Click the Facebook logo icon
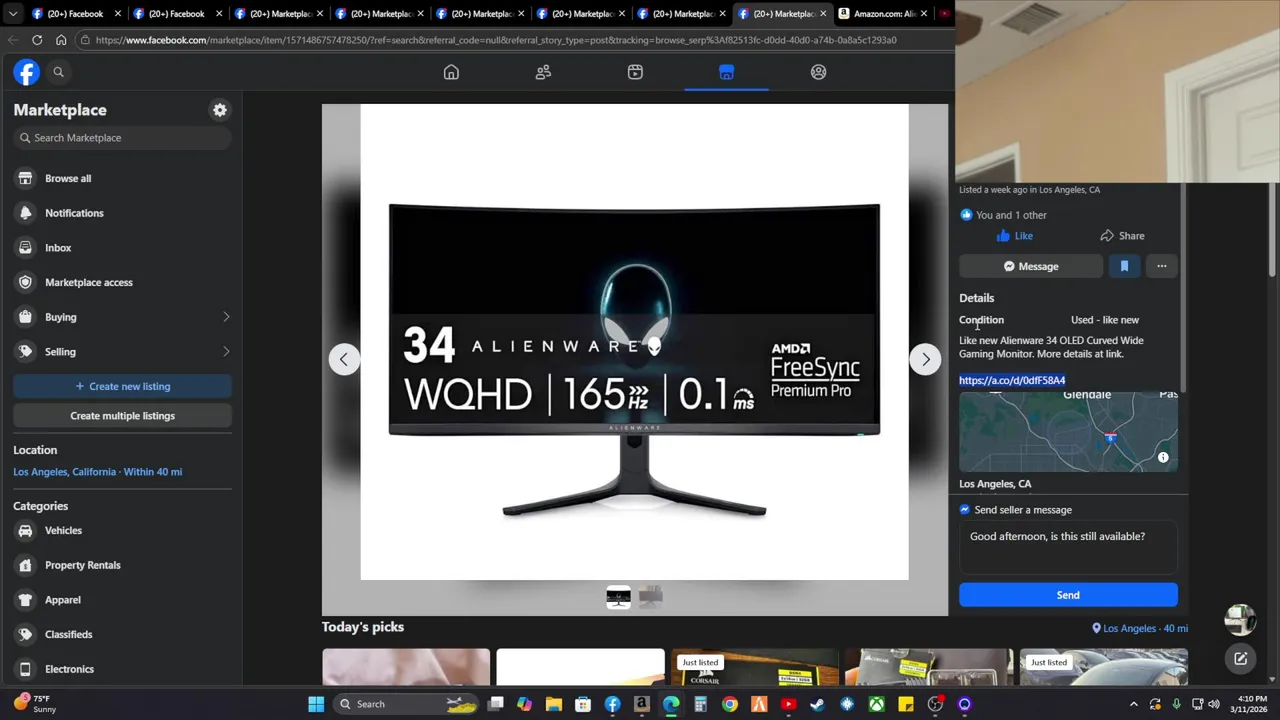The image size is (1280, 720). tap(26, 72)
